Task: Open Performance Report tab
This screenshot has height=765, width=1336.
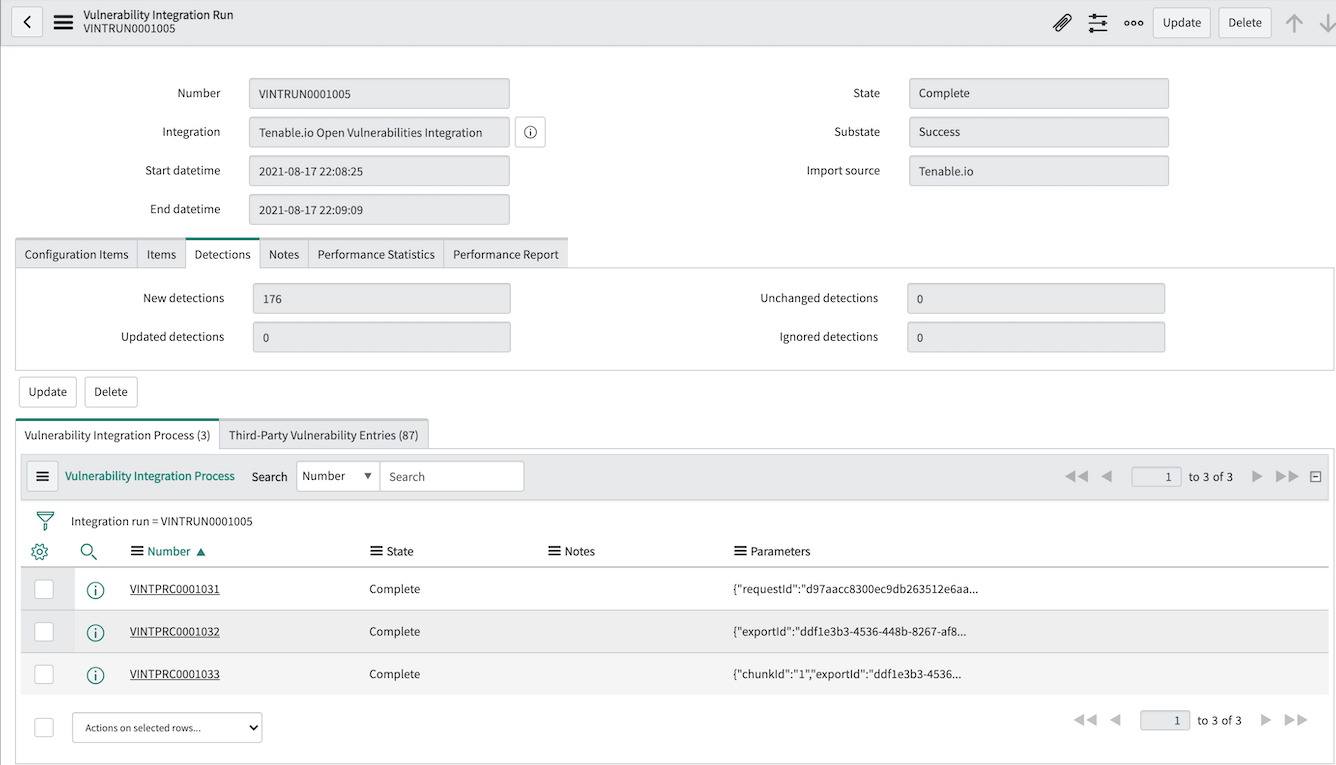Action: (506, 254)
